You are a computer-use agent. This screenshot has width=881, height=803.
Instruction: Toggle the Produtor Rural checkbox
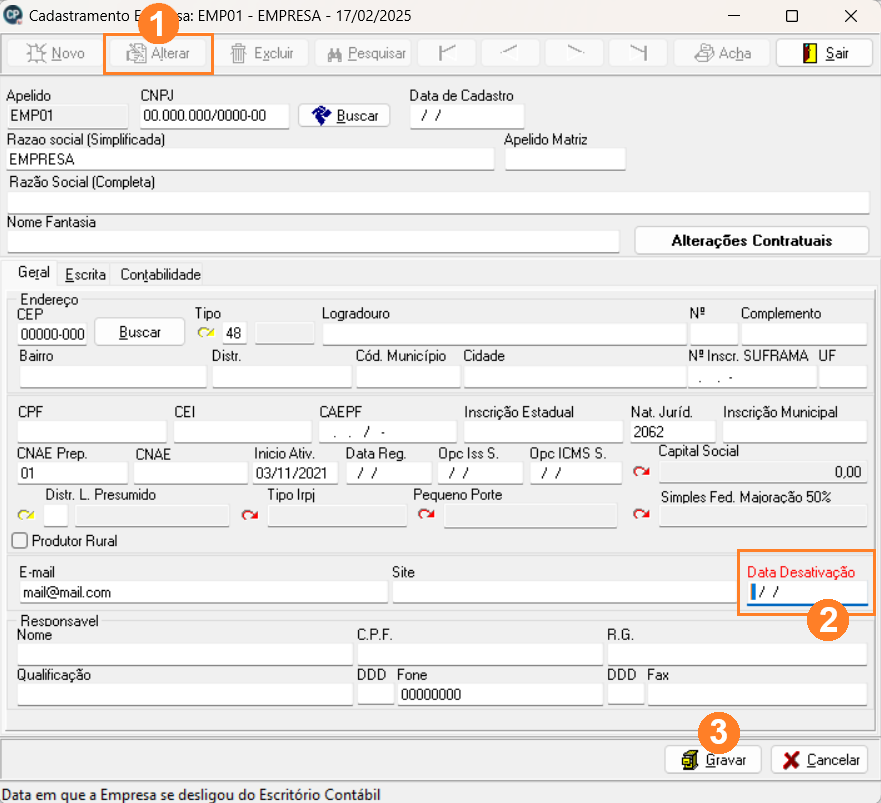click(20, 541)
